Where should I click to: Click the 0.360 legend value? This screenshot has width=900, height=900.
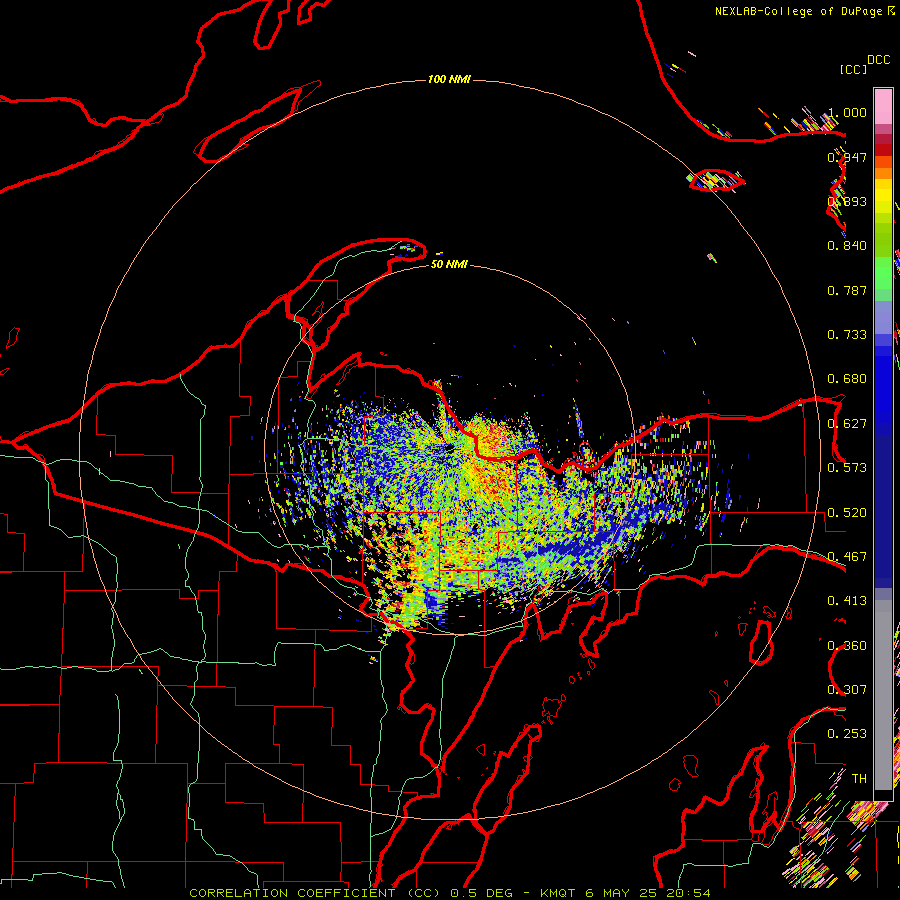click(x=847, y=646)
